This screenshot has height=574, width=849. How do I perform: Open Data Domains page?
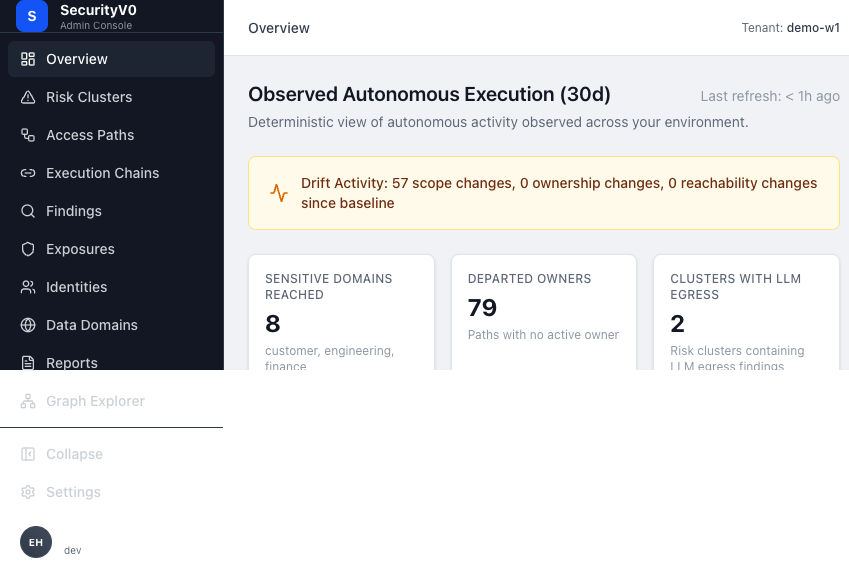coord(112,325)
